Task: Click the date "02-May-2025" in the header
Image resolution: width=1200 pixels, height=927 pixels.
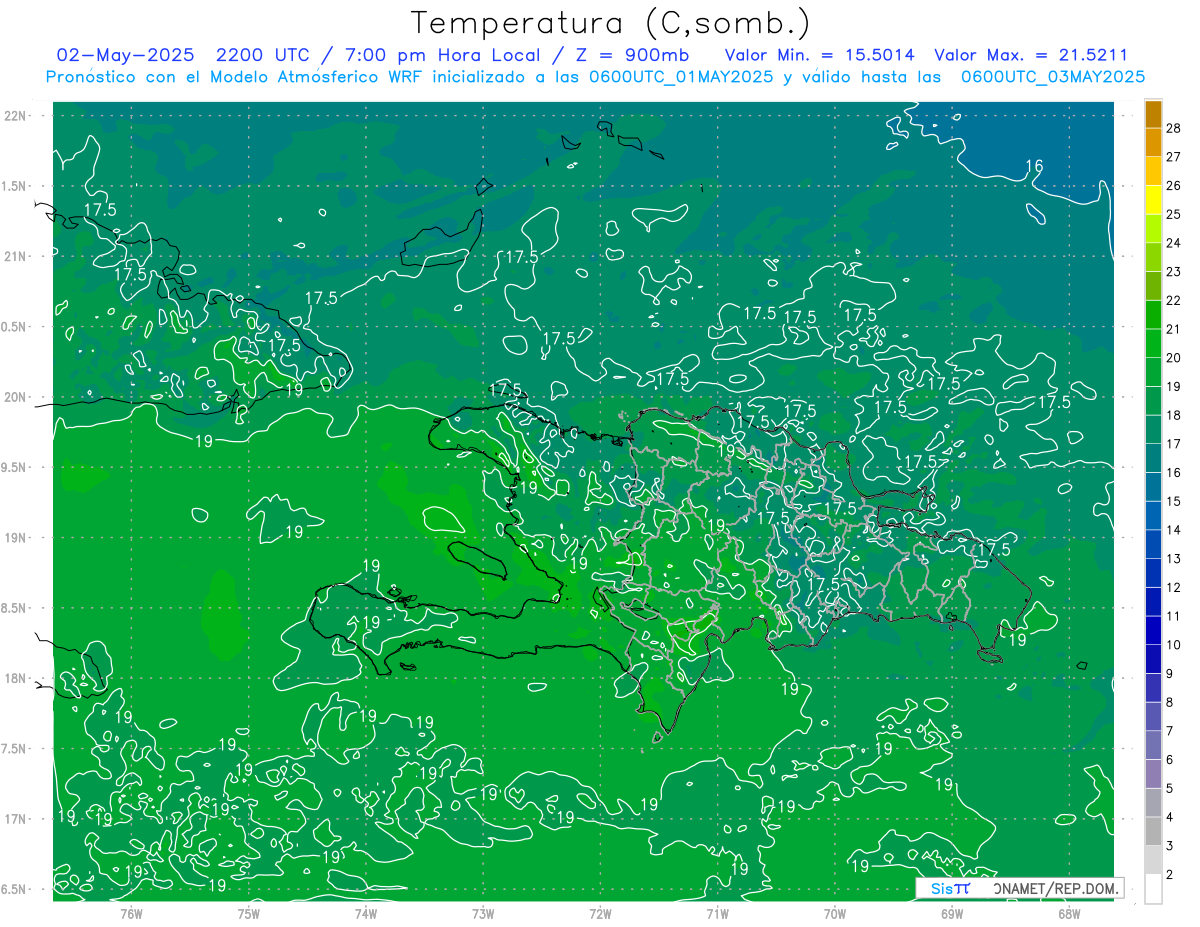Action: tap(124, 55)
